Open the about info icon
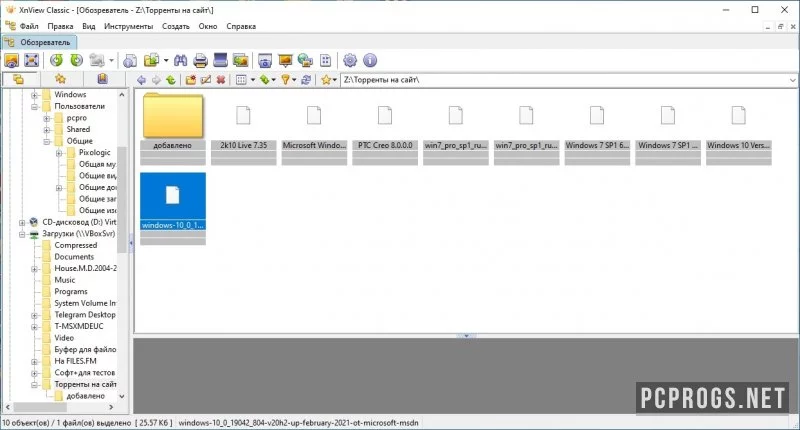 pos(370,61)
